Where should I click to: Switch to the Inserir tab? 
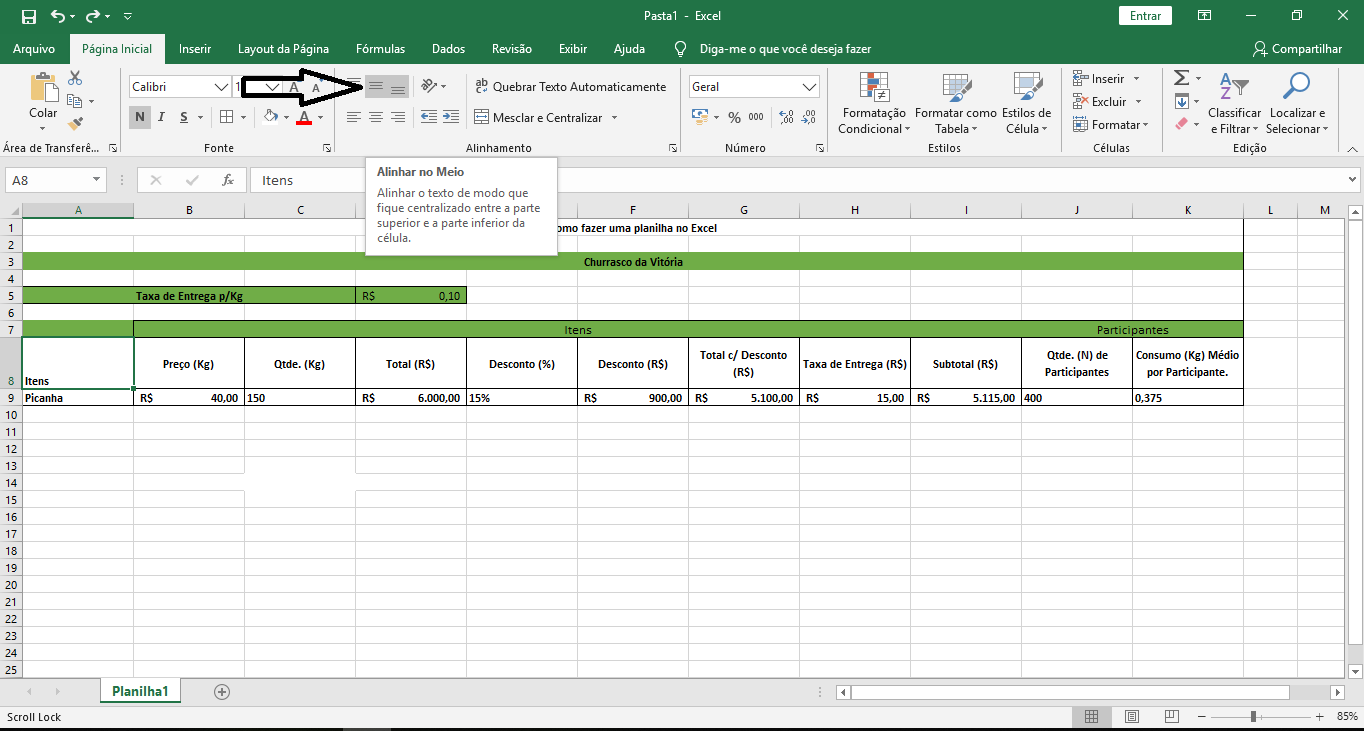click(x=195, y=48)
